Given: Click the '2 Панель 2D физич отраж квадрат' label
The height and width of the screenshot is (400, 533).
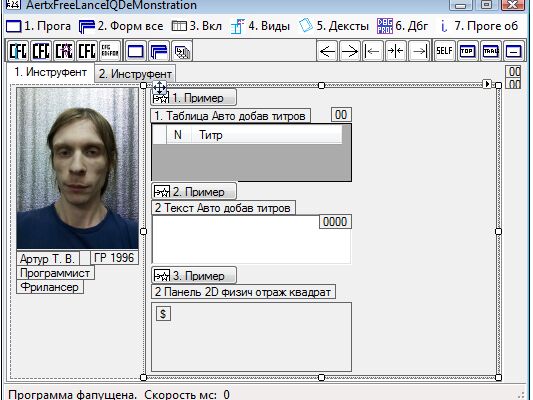Looking at the screenshot, I should (x=243, y=292).
